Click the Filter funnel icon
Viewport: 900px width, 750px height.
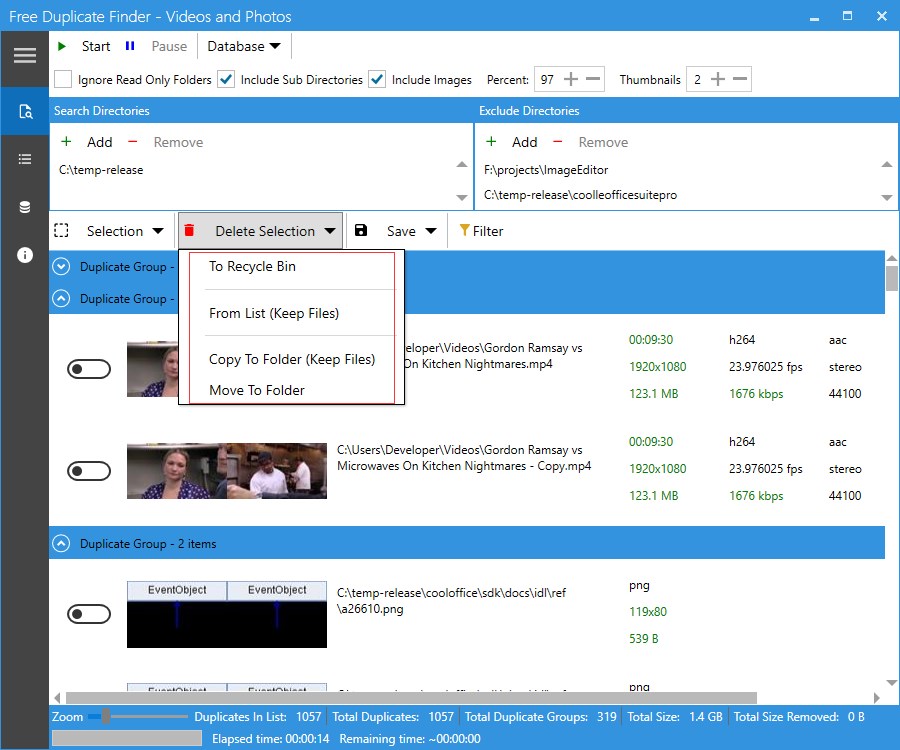(464, 230)
